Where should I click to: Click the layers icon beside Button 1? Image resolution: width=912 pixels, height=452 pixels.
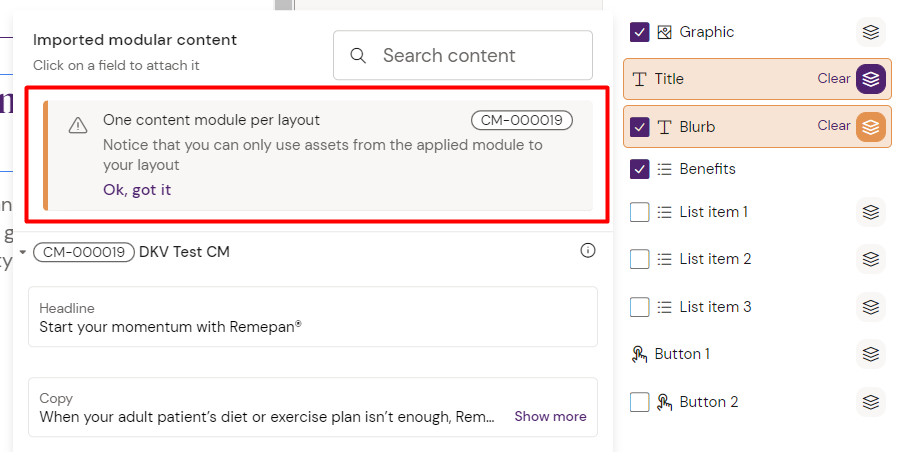tap(871, 354)
